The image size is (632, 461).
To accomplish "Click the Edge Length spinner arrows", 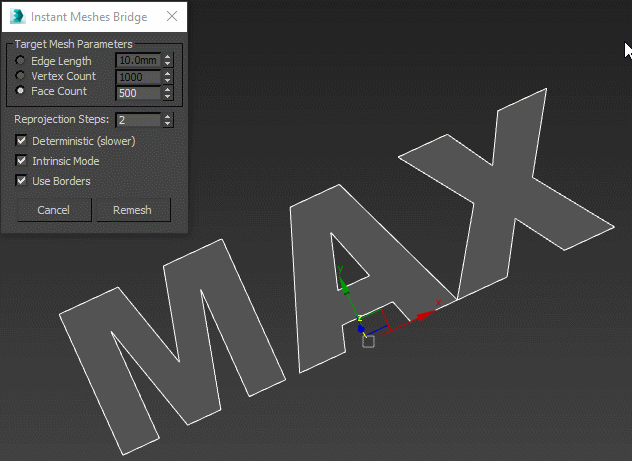I will click(x=167, y=62).
